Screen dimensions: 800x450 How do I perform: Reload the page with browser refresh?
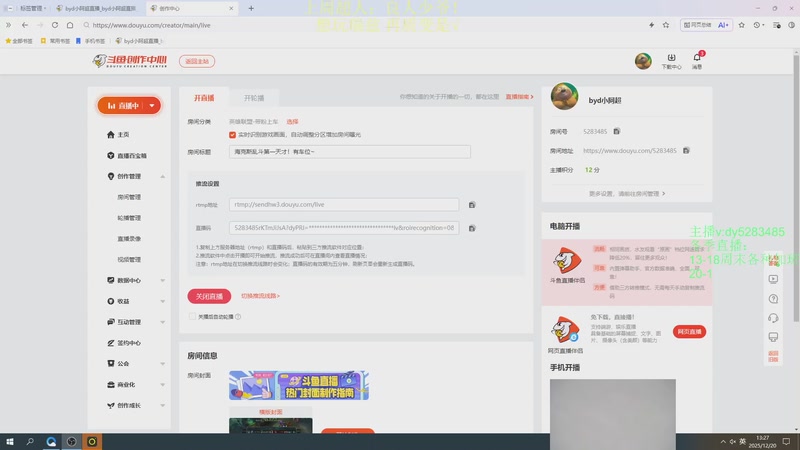point(55,25)
